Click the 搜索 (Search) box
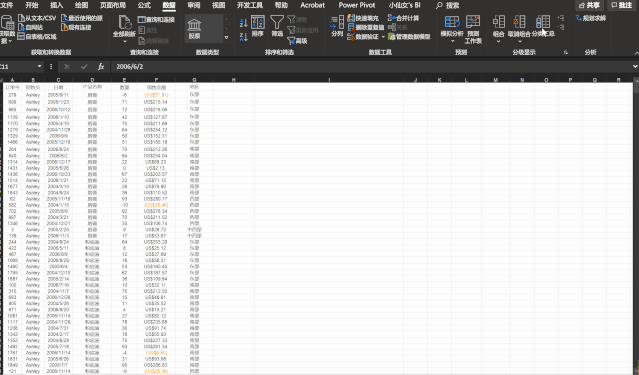 [x=448, y=5]
